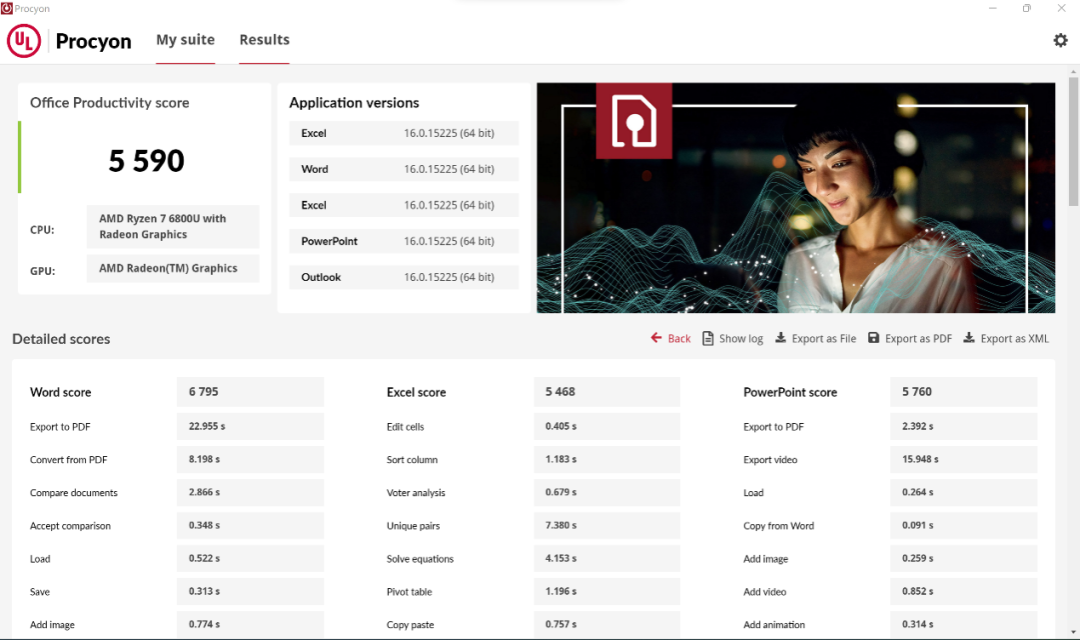Click the red Back arrow icon

click(656, 338)
